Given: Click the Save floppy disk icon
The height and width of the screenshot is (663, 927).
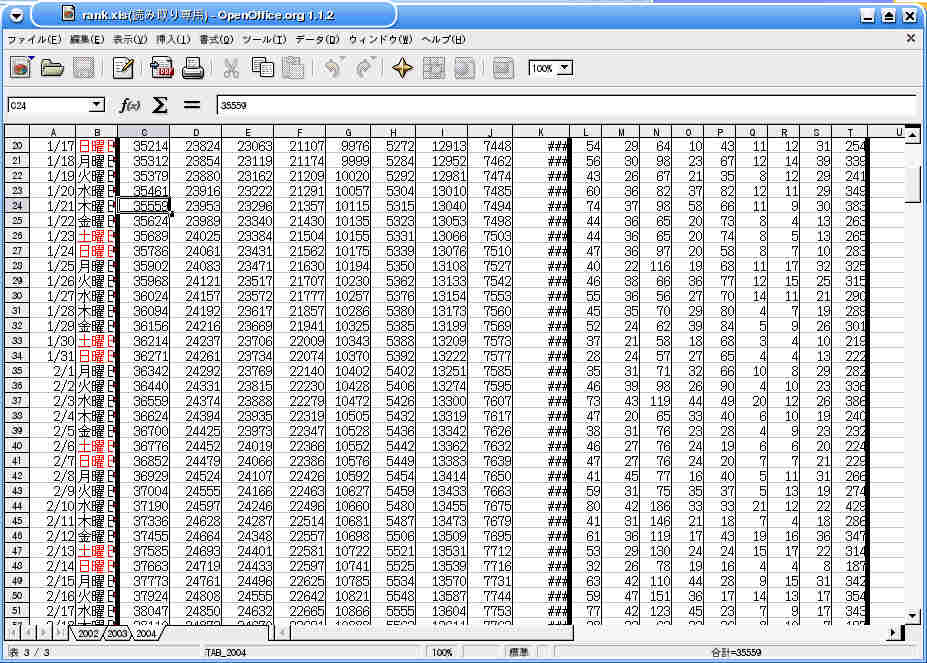Looking at the screenshot, I should click(x=84, y=68).
